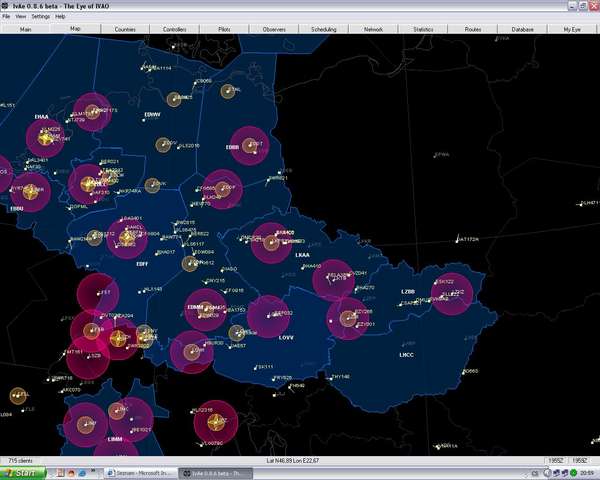600x480 pixels.
Task: Switch to the Main tab
Action: pyautogui.click(x=25, y=29)
